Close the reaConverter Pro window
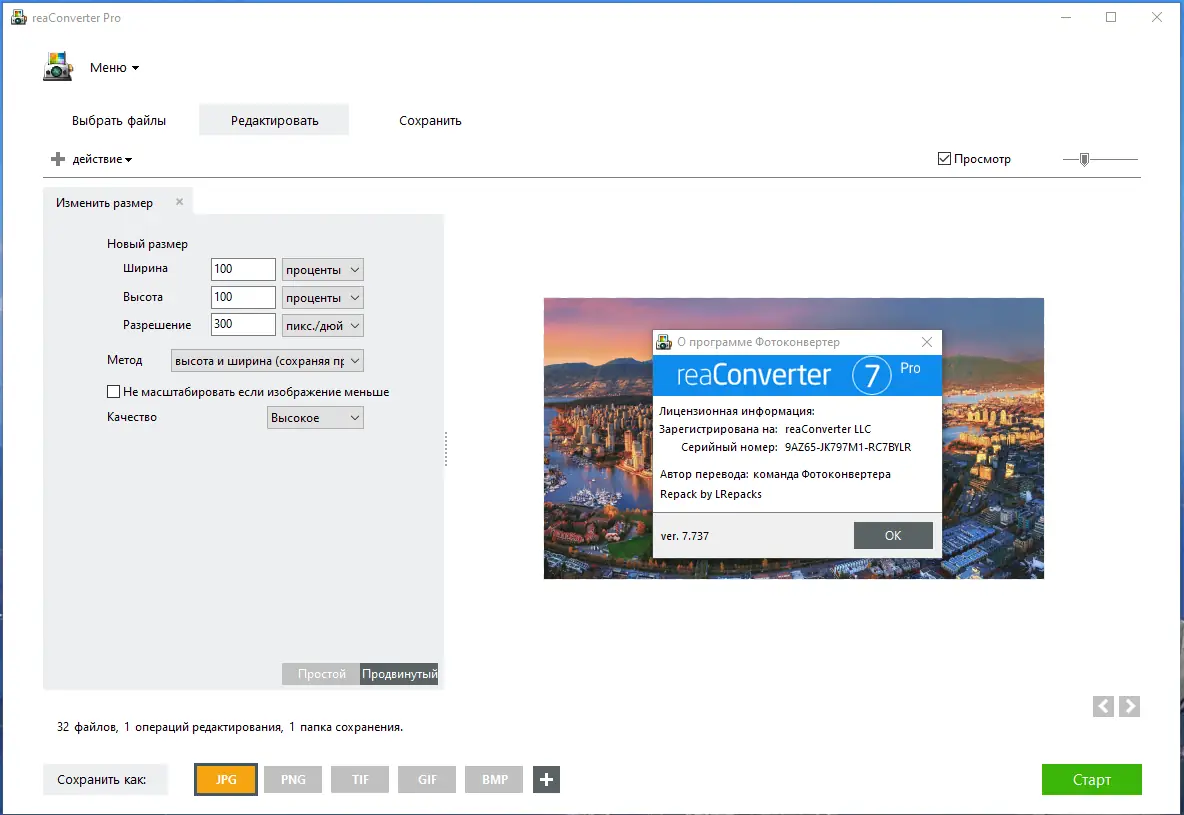Viewport: 1184px width, 815px height. (1157, 17)
